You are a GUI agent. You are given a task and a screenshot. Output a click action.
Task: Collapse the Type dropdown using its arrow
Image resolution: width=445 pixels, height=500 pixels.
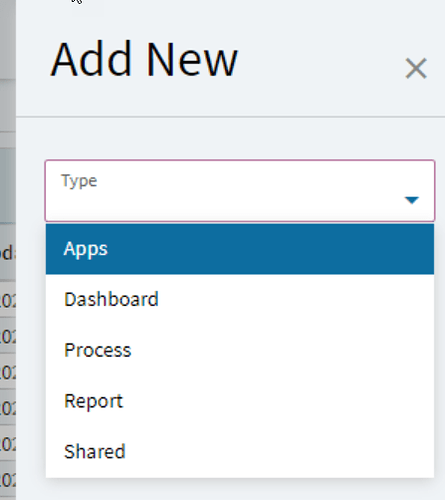point(411,200)
